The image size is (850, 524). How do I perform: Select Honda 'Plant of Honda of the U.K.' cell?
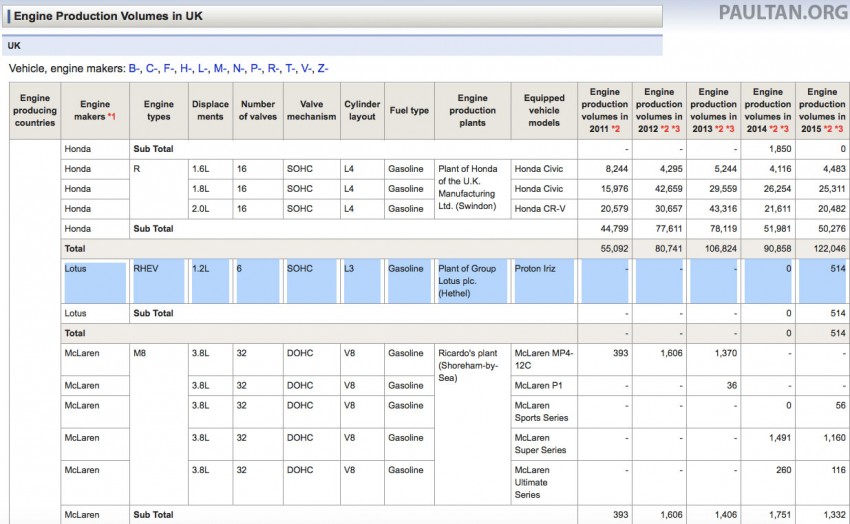[x=473, y=189]
